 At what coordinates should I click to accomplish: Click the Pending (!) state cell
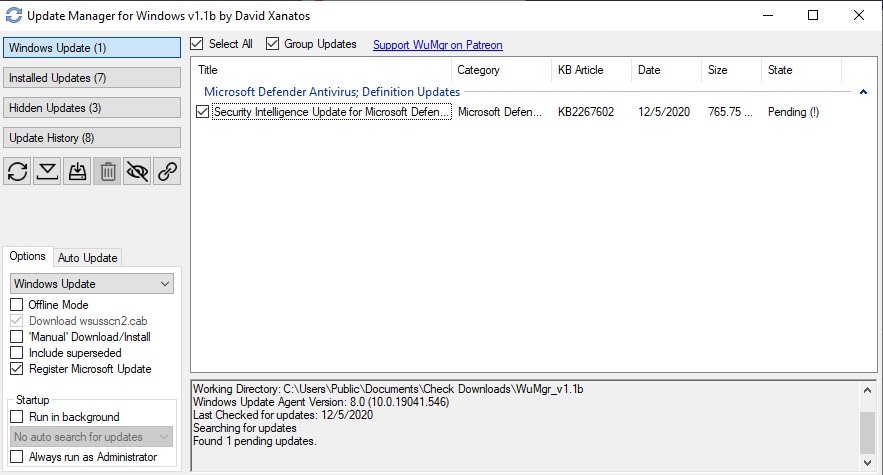793,112
